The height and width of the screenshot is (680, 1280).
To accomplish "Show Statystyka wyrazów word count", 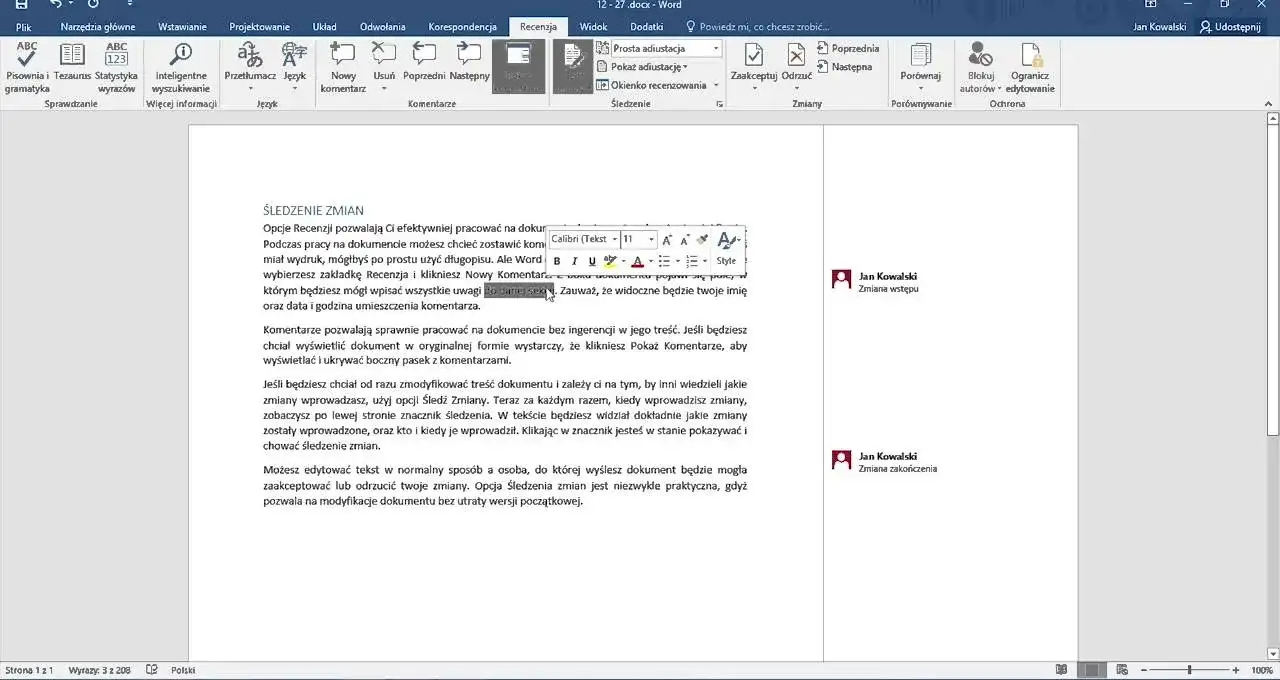I will tap(116, 68).
